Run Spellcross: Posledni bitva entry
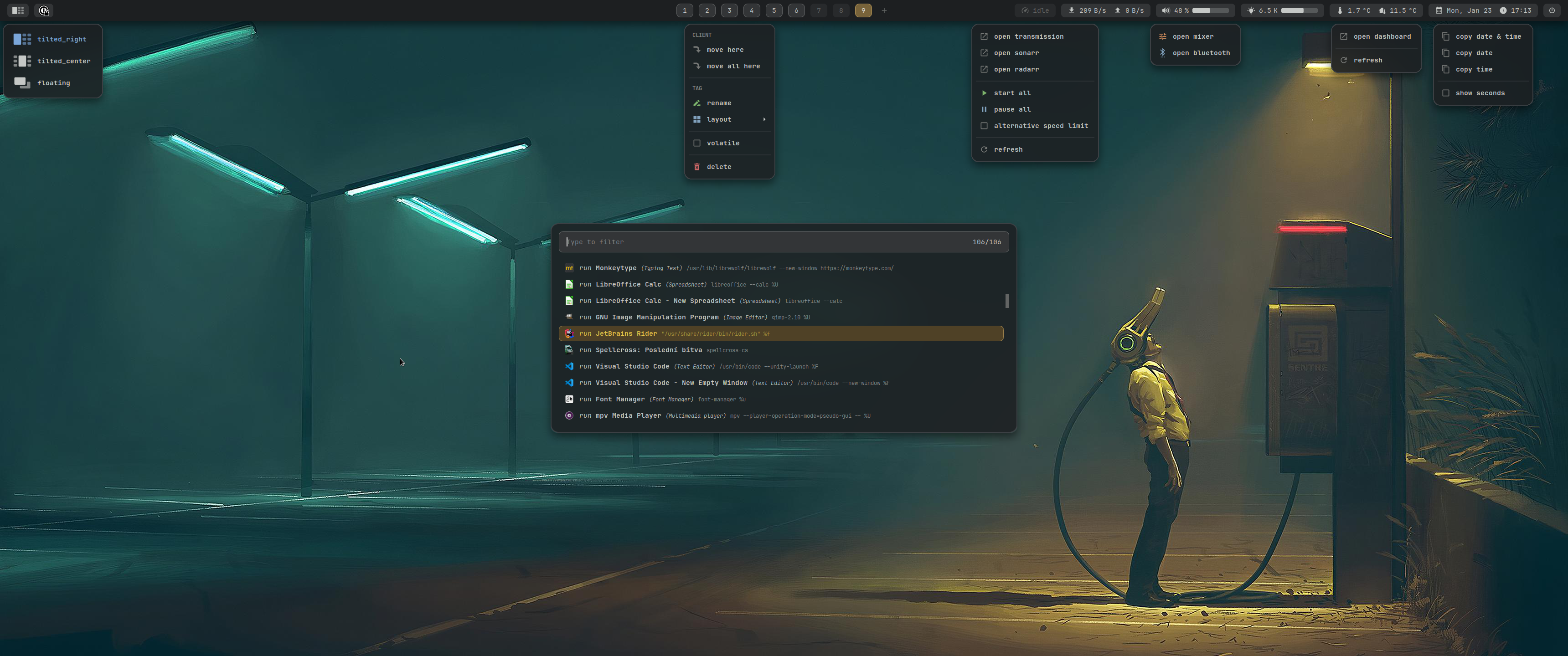Screen dimensions: 1568x656 (781, 350)
